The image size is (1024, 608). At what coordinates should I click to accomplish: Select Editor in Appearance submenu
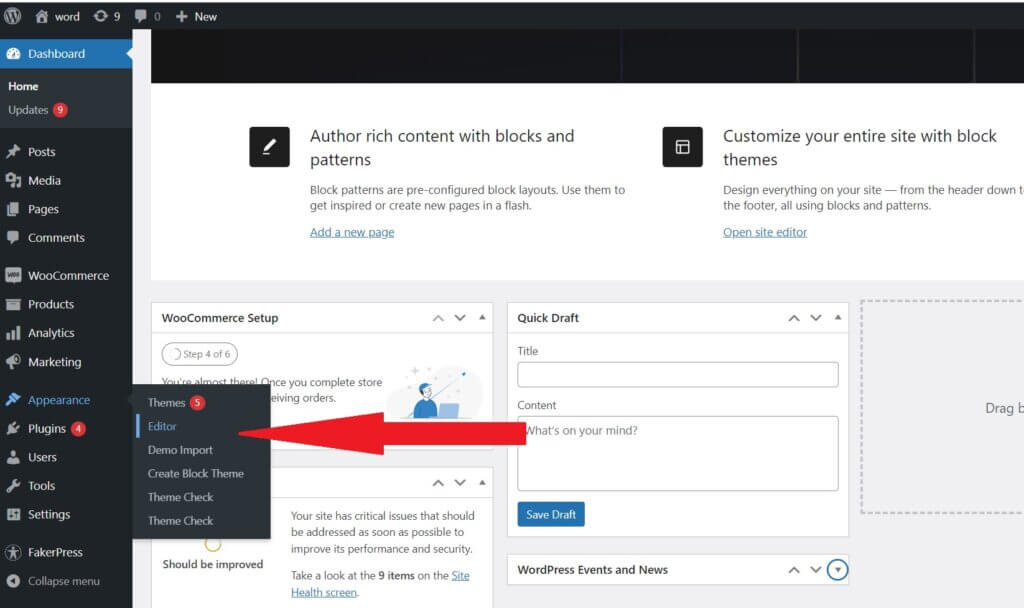click(x=162, y=426)
